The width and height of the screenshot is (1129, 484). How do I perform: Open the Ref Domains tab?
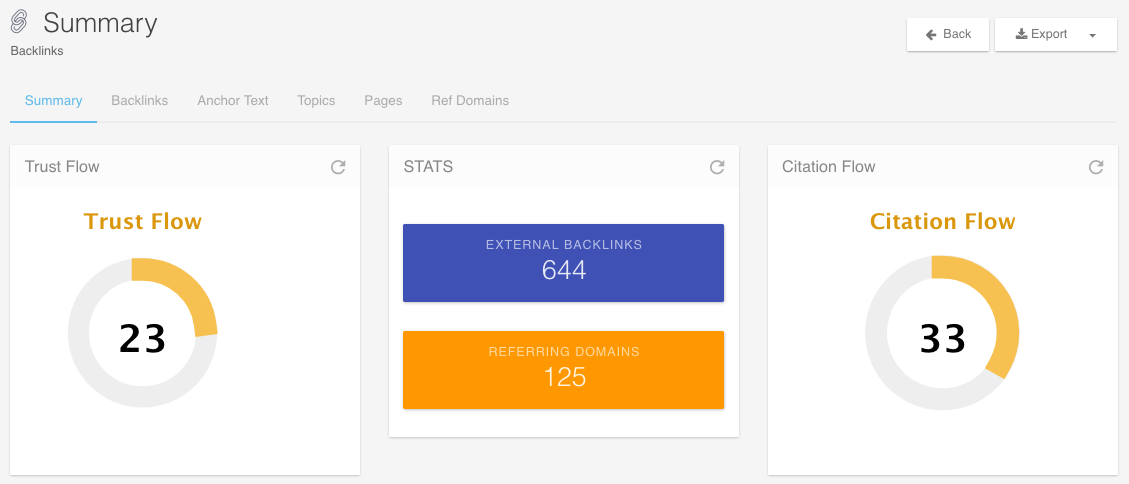(470, 101)
